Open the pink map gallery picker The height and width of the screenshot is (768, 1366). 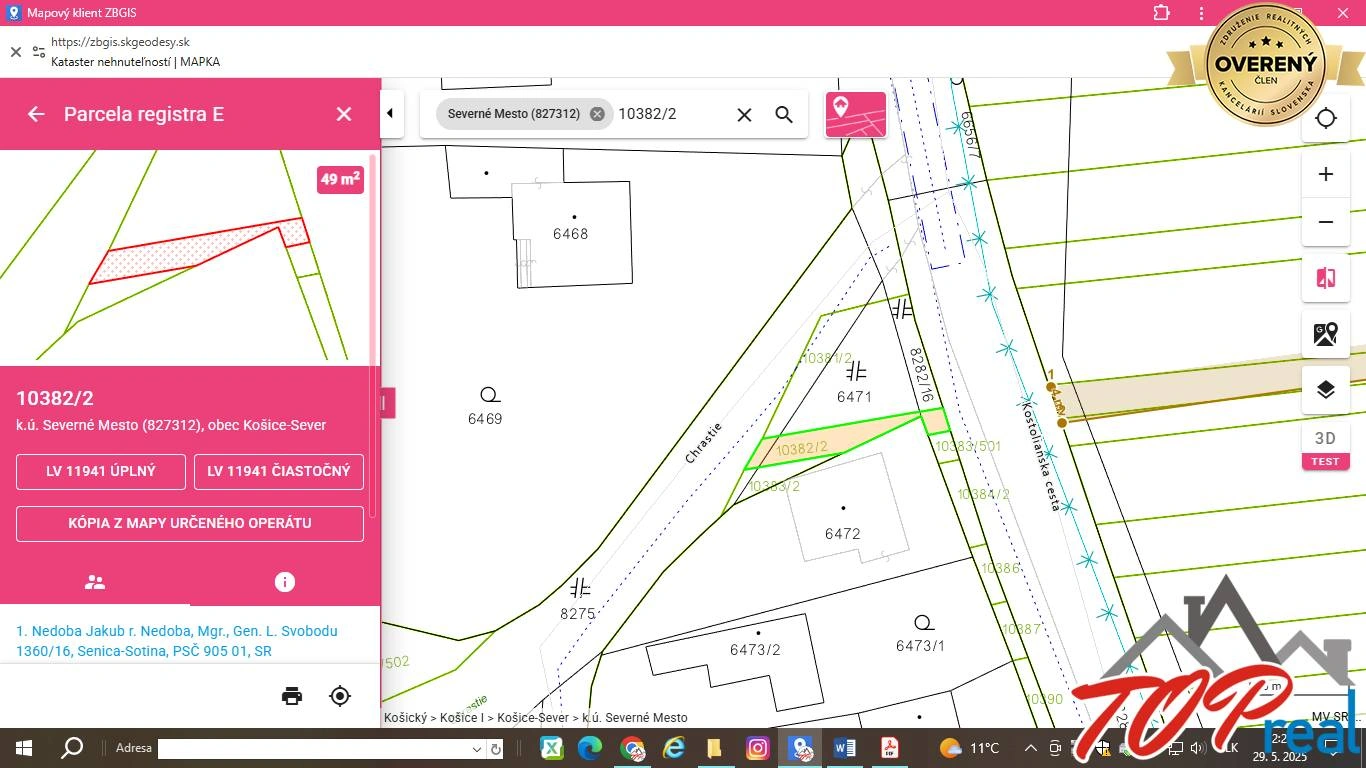[x=855, y=114]
